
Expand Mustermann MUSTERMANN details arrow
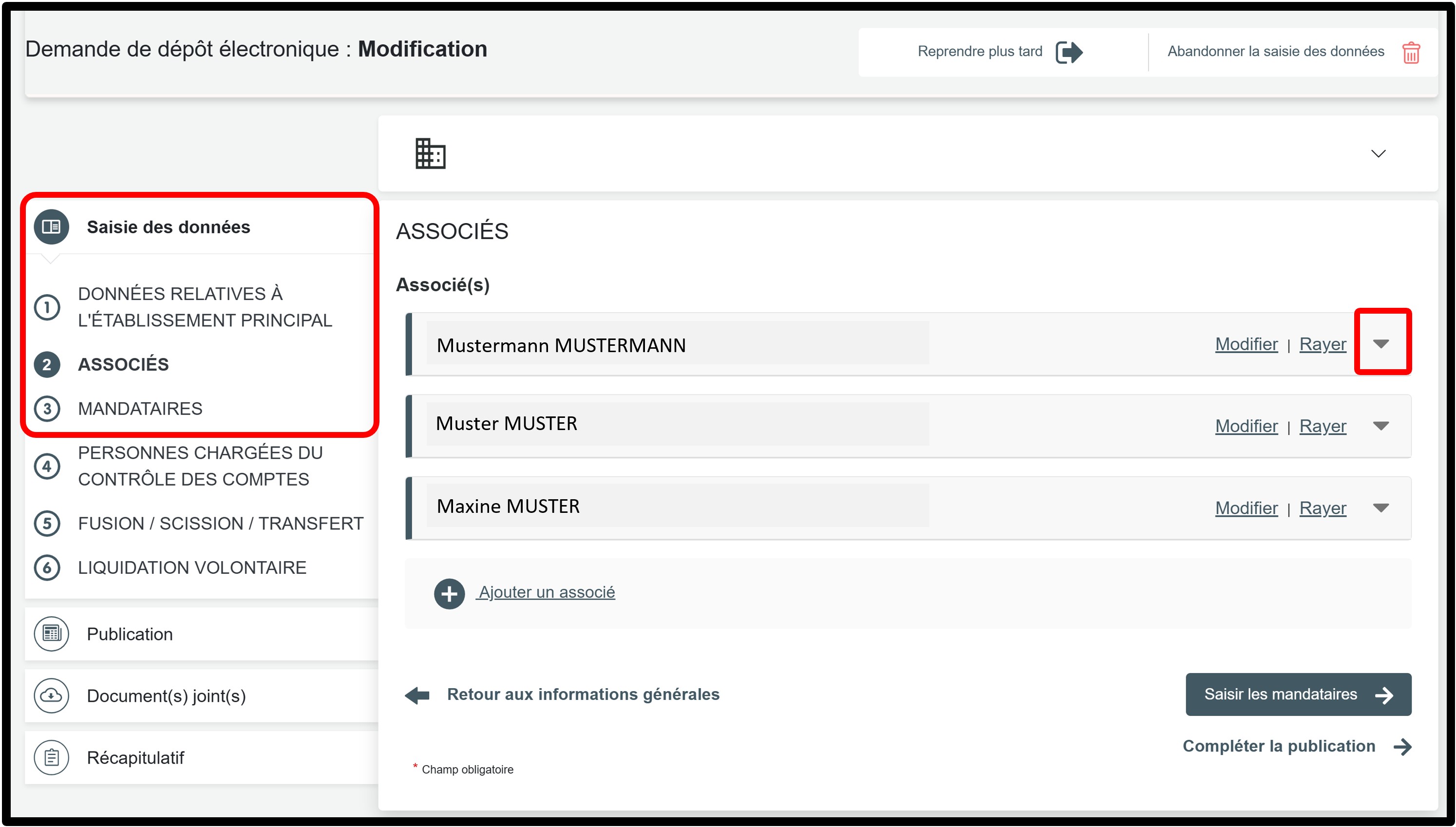coord(1380,344)
